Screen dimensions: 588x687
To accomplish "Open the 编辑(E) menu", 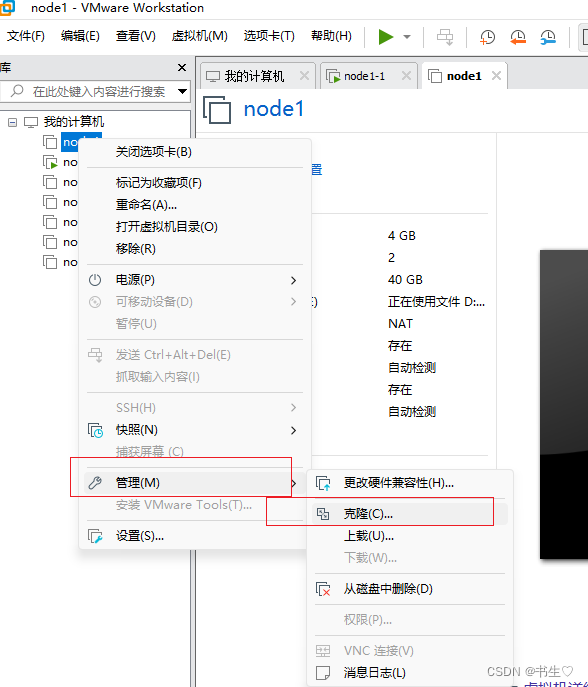I will [80, 36].
